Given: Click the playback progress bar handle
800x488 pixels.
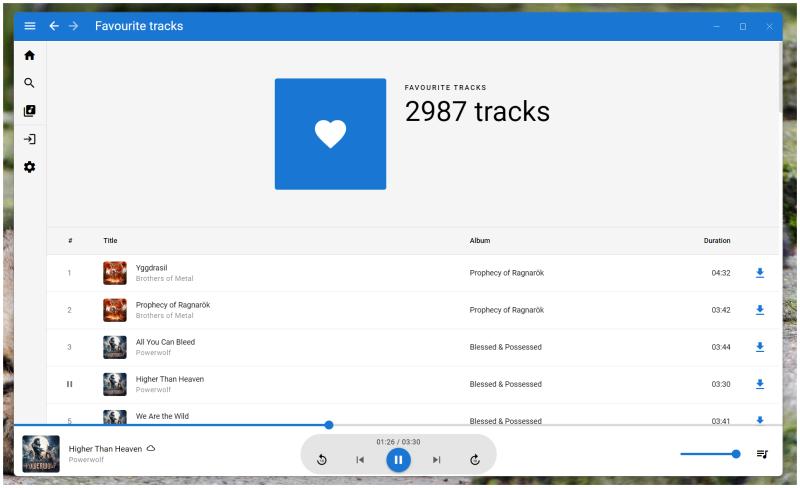Looking at the screenshot, I should (x=329, y=425).
